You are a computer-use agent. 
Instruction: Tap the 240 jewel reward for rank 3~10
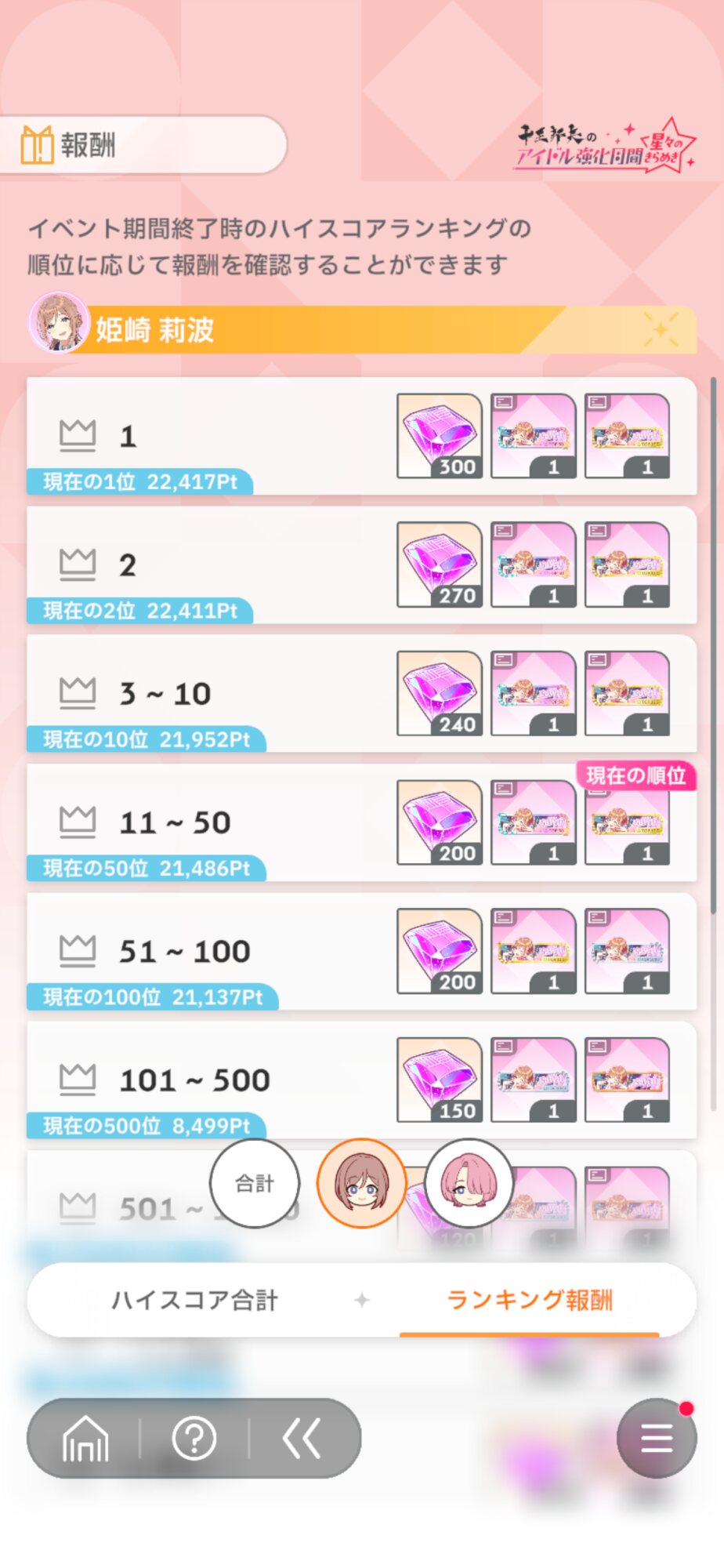440,693
